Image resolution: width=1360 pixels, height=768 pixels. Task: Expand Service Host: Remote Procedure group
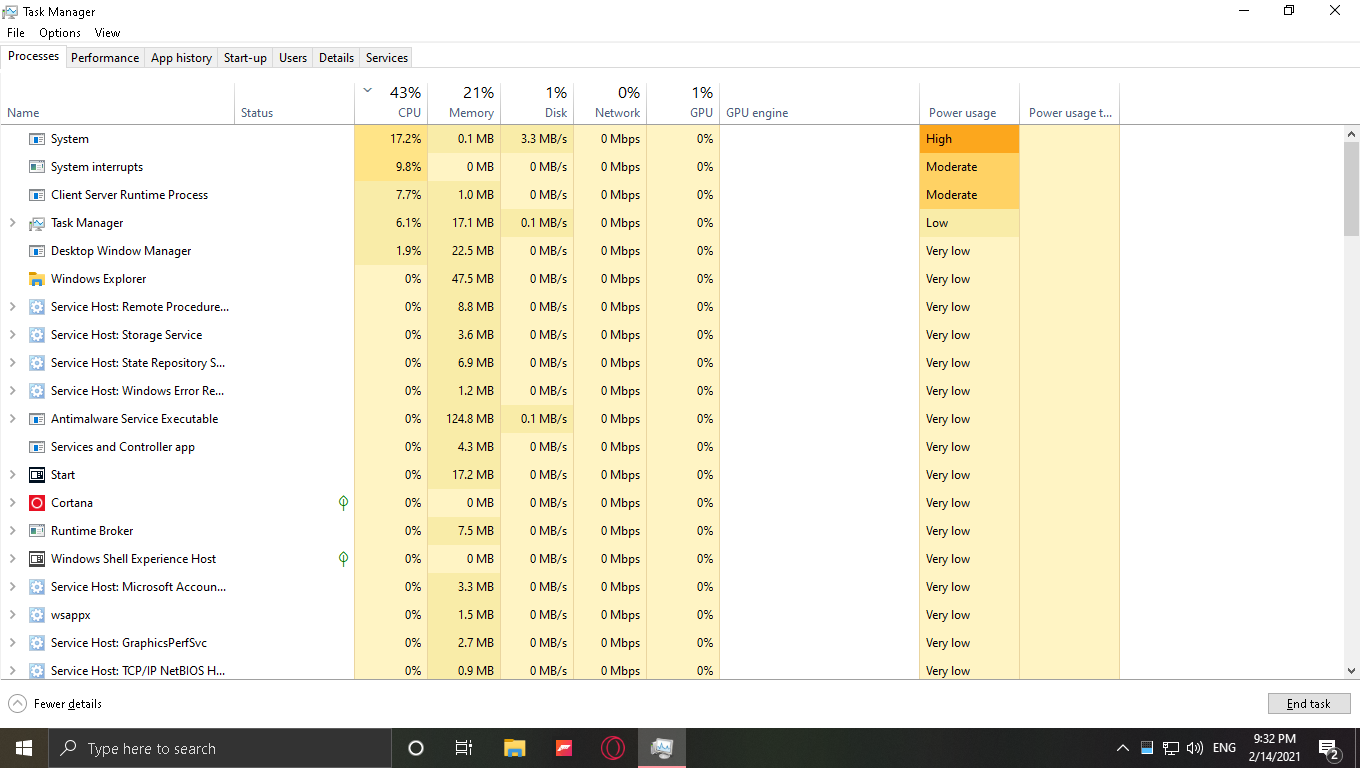(12, 307)
